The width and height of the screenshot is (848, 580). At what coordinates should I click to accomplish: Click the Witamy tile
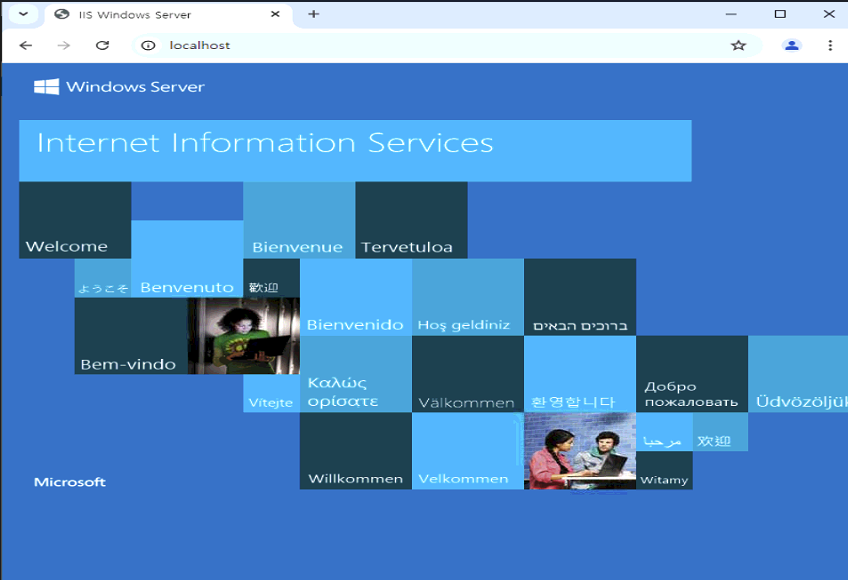pyautogui.click(x=664, y=470)
